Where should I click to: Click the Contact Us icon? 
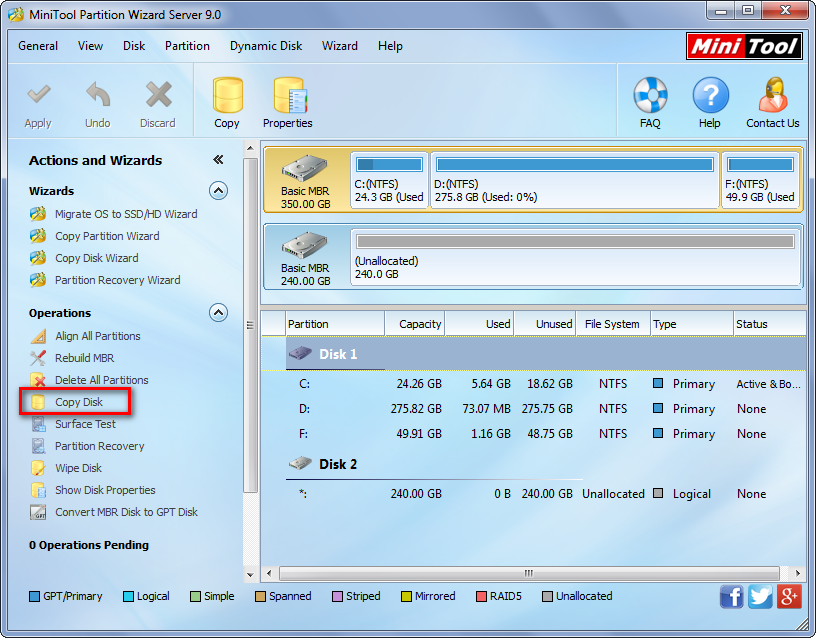[773, 95]
